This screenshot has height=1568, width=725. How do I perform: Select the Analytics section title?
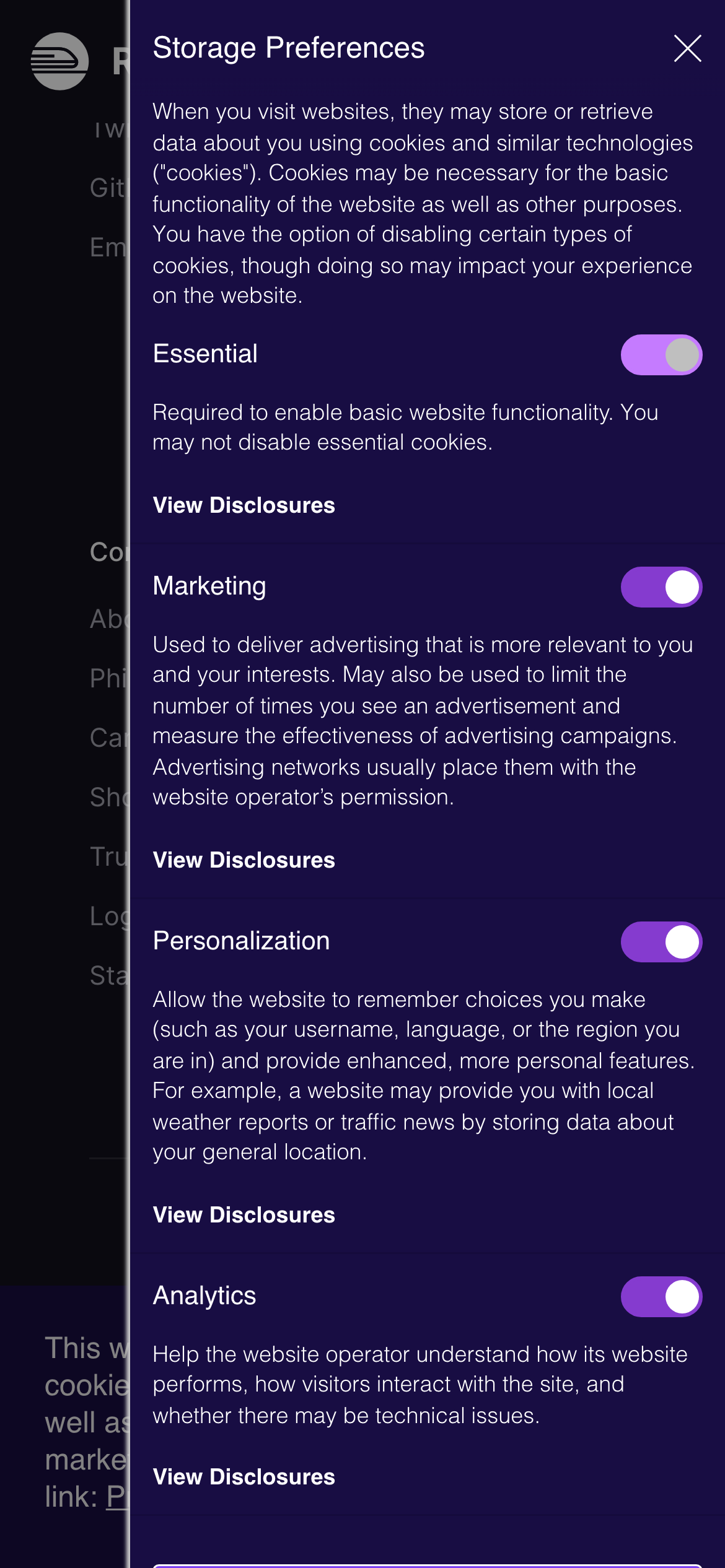coord(204,1296)
